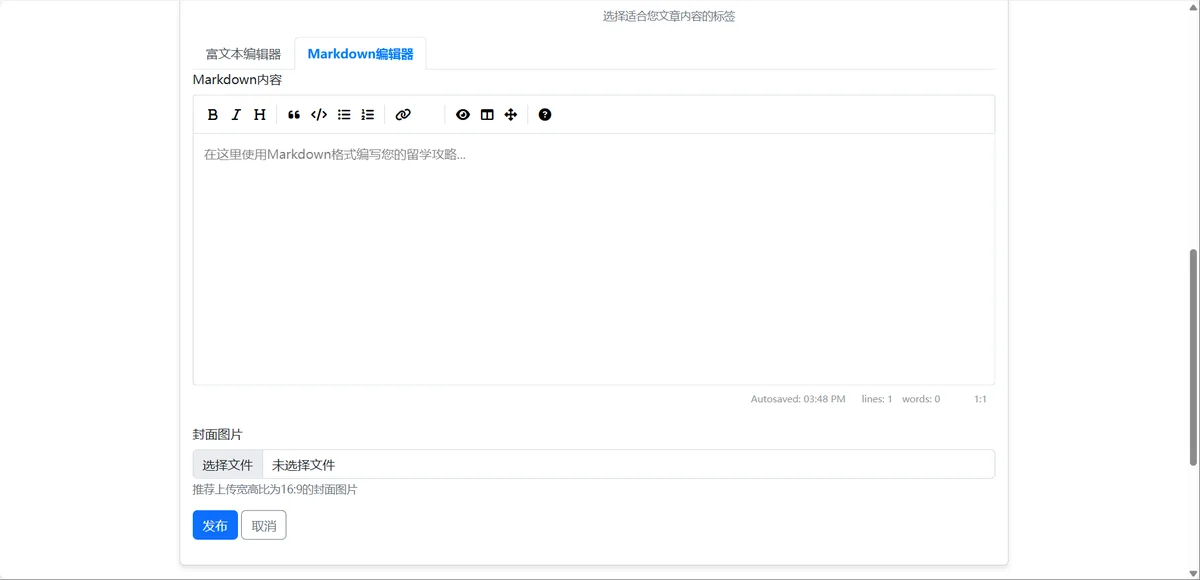The image size is (1200, 580).
Task: Click the 1:1 cursor position indicator
Action: tap(980, 399)
